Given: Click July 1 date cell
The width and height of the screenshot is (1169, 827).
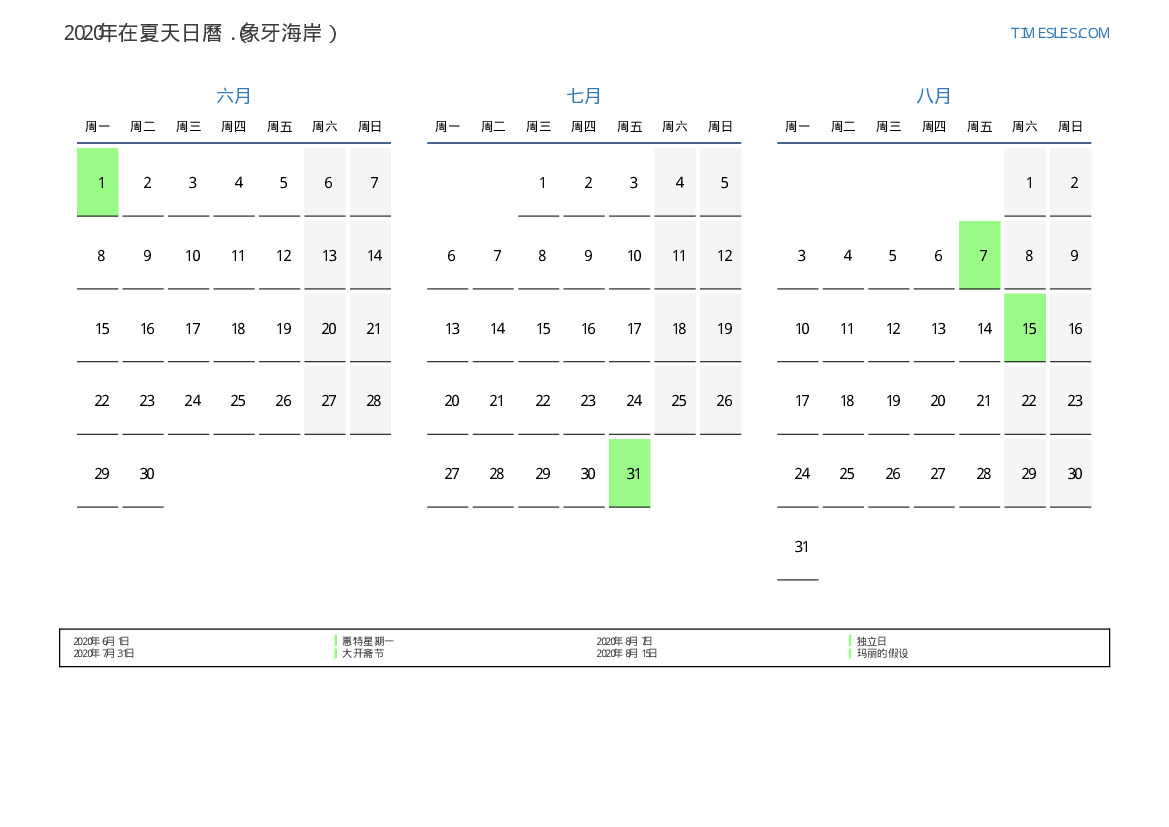Looking at the screenshot, I should coord(539,182).
